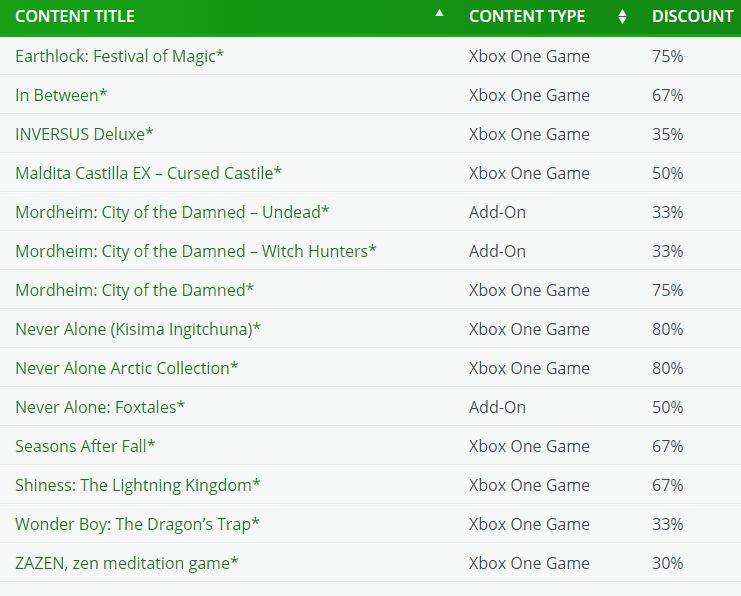Image resolution: width=741 pixels, height=596 pixels.
Task: Open Seasons After Fall link
Action: (85, 446)
